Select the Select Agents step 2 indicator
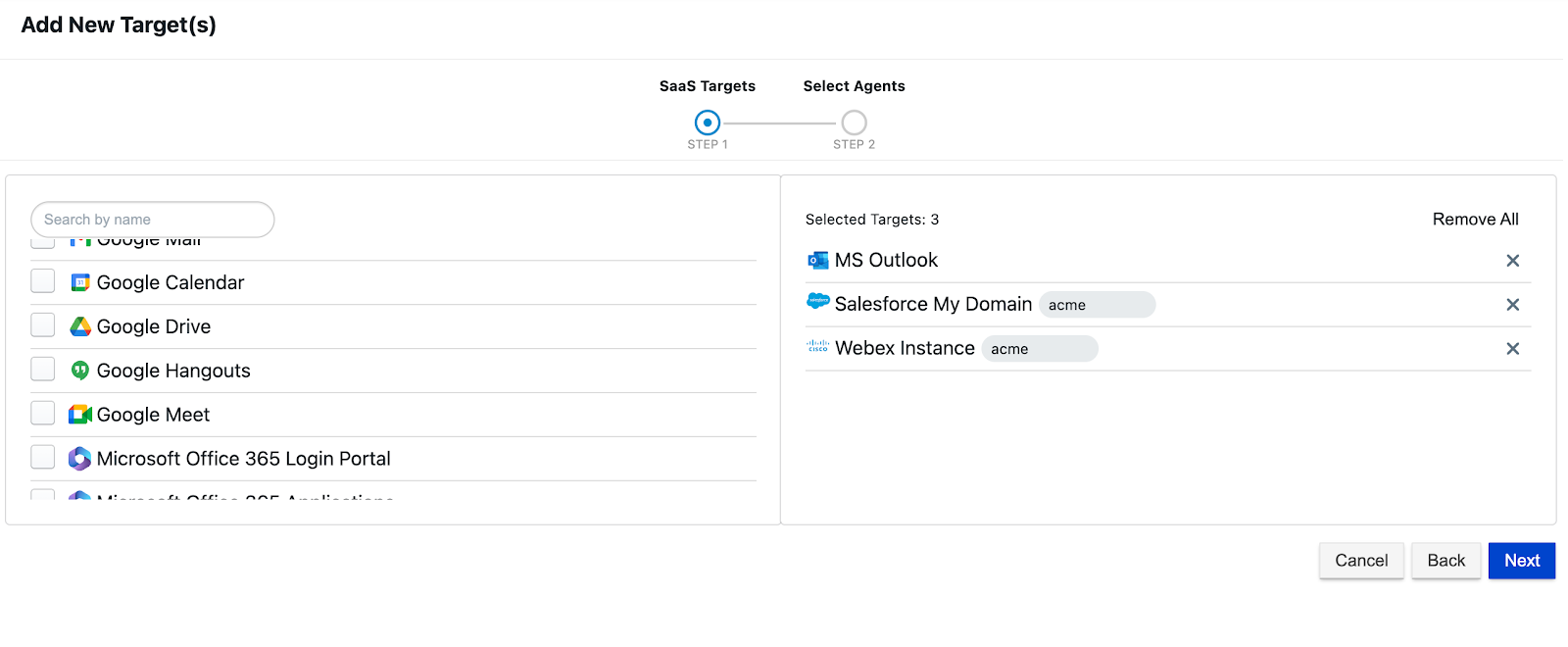 tap(855, 123)
